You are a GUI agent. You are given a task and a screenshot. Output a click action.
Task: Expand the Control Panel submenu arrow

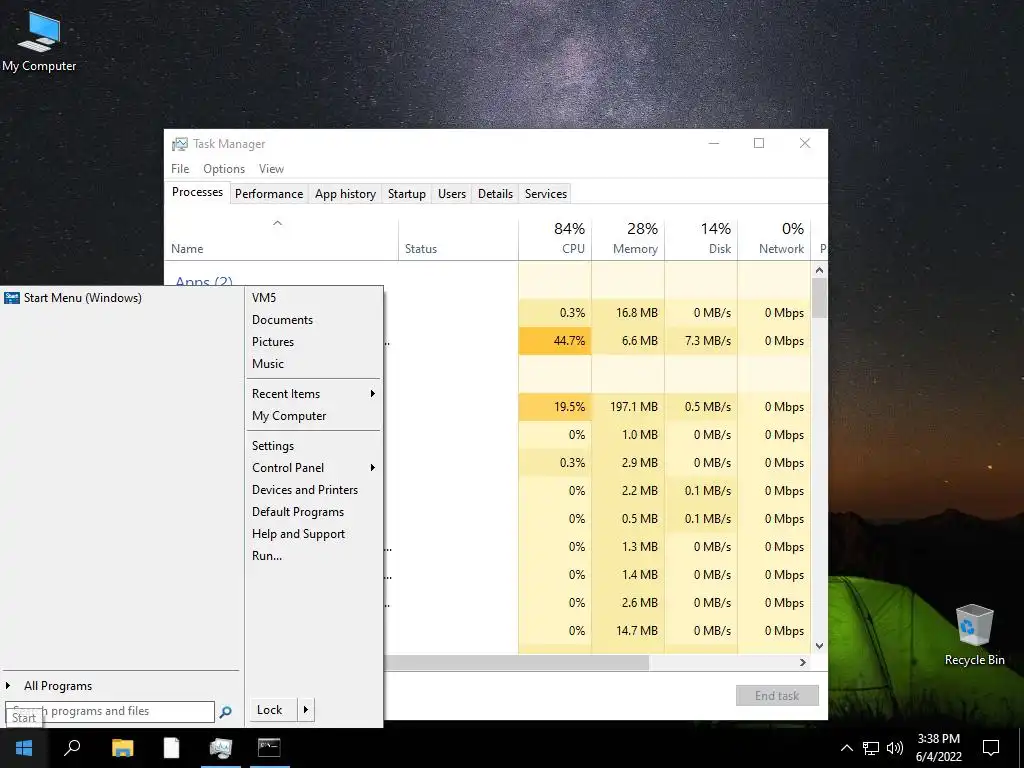pos(372,468)
